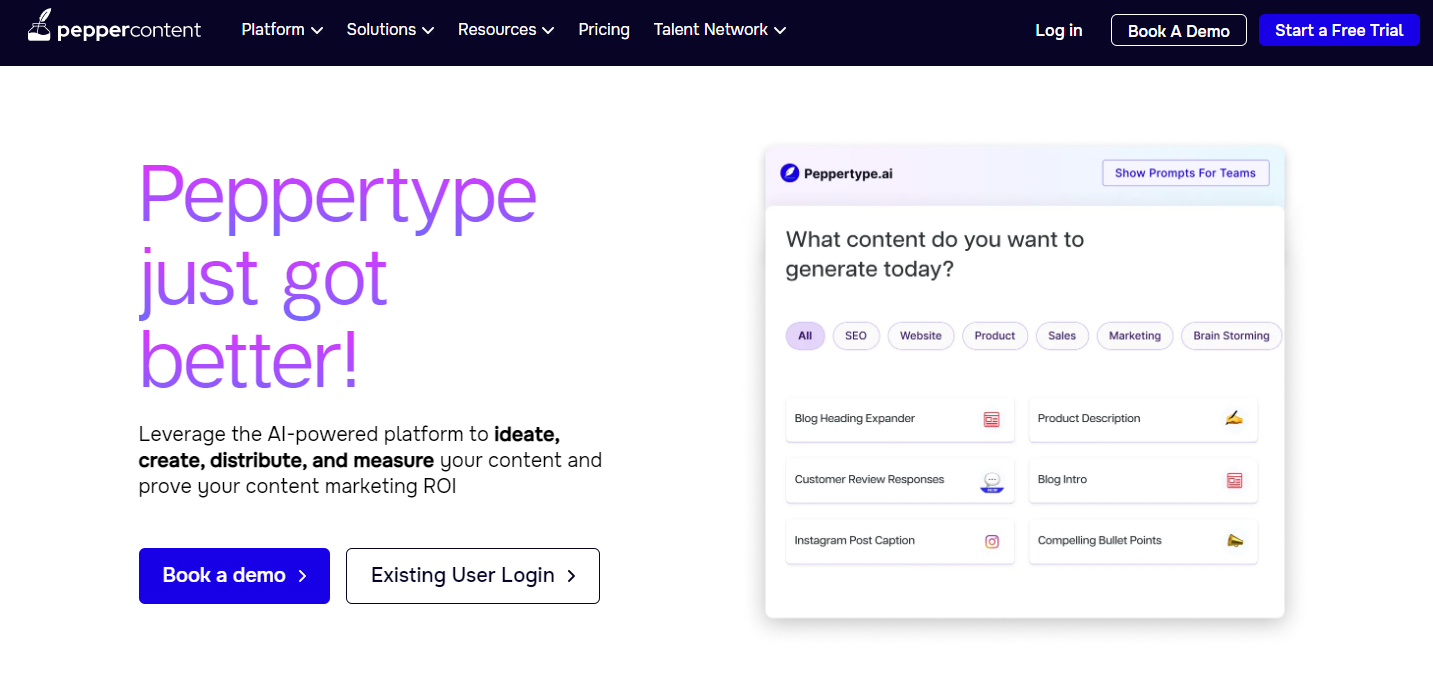Select the Brain Storming category filter
Viewport: 1433px width, 695px height.
pyautogui.click(x=1231, y=336)
